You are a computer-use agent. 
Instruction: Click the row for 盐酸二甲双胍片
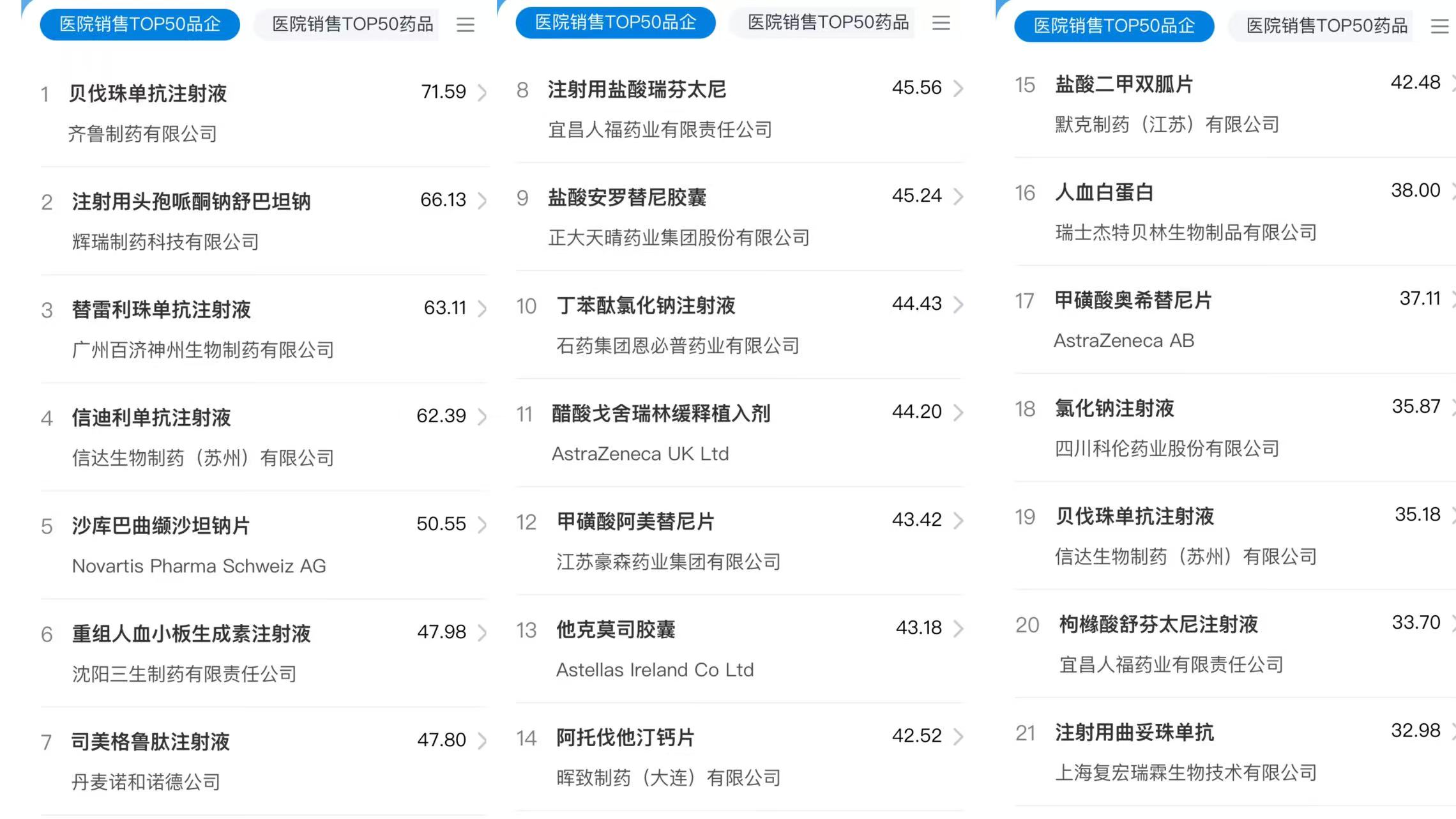1123,85
